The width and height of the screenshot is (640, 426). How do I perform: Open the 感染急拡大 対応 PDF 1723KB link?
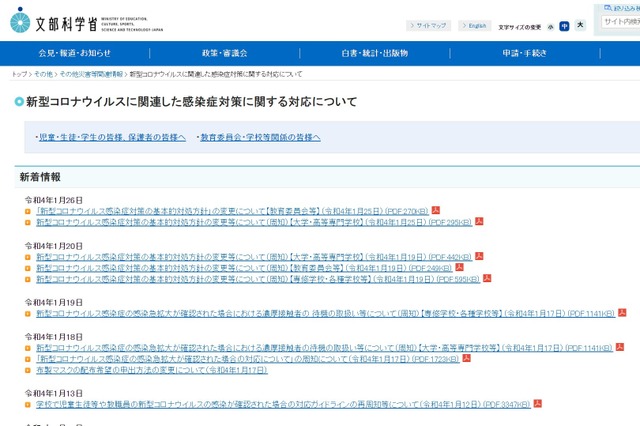pos(248,359)
